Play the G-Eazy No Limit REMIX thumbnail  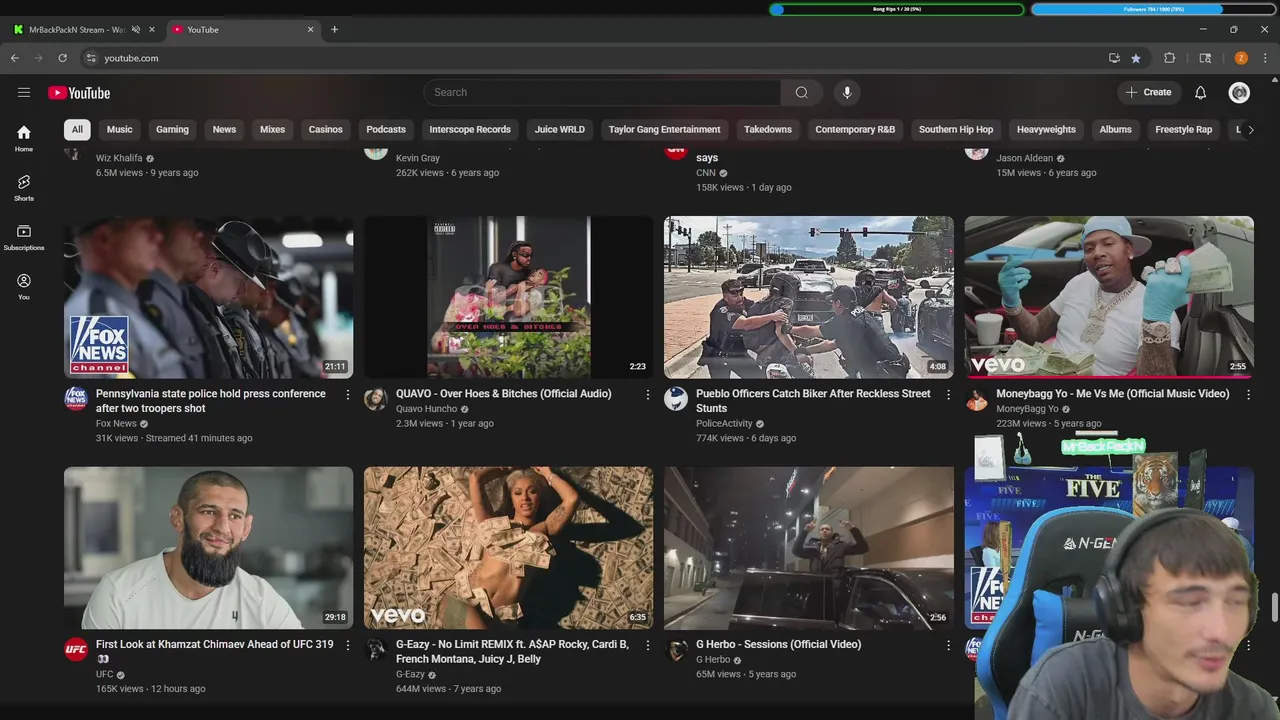pos(508,547)
